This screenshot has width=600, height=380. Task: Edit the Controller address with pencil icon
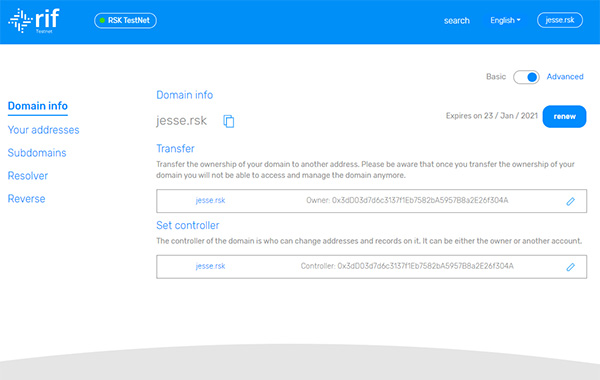[x=570, y=267]
